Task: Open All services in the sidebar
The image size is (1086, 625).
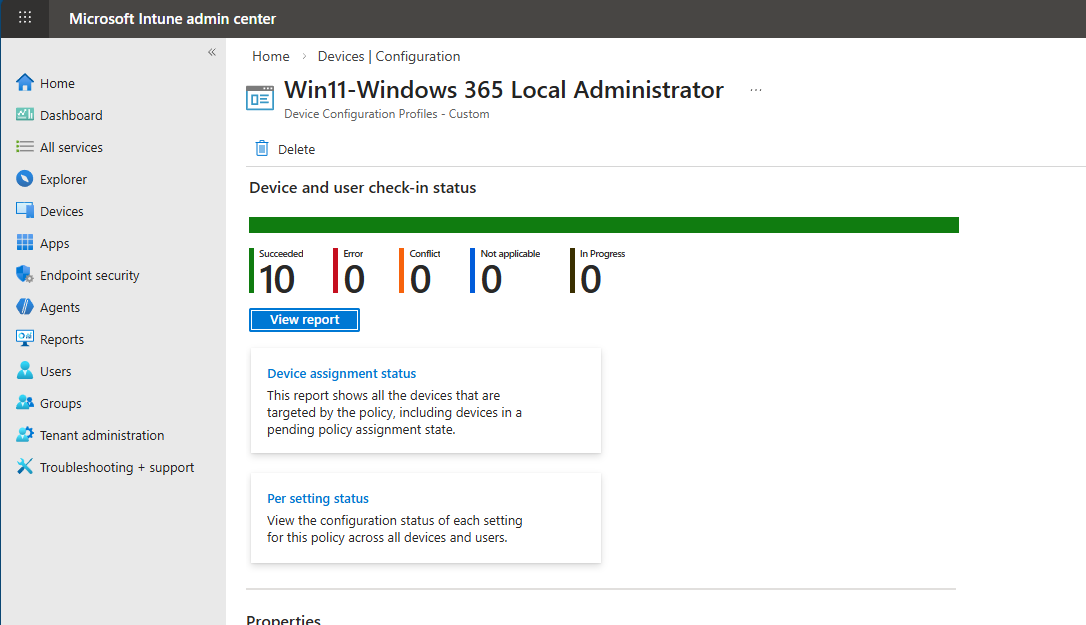Action: (x=71, y=147)
